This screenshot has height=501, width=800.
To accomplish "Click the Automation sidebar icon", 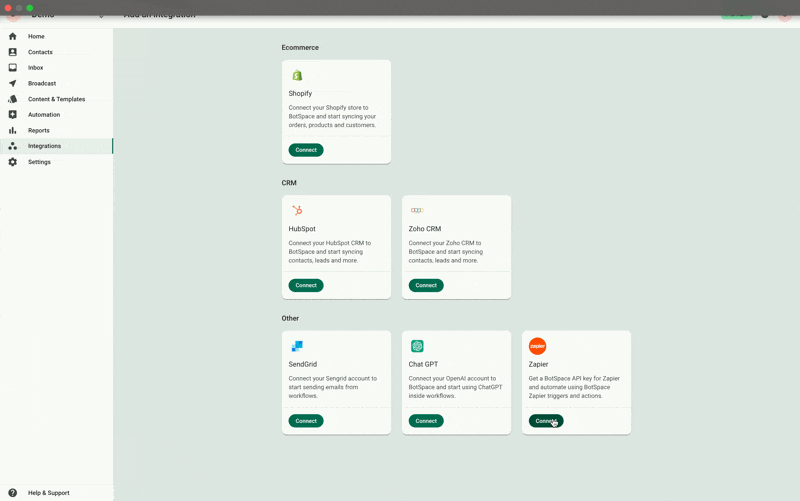I will 13,115.
